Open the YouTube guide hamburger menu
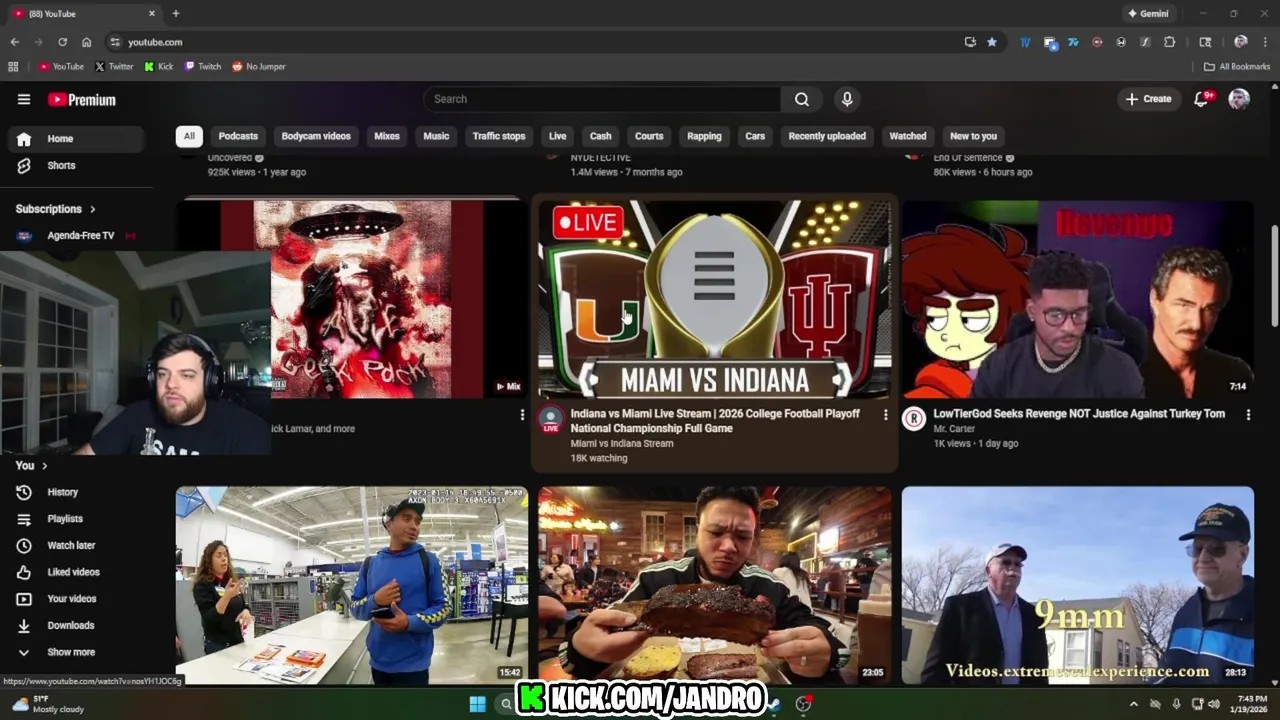Image resolution: width=1280 pixels, height=720 pixels. tap(24, 99)
